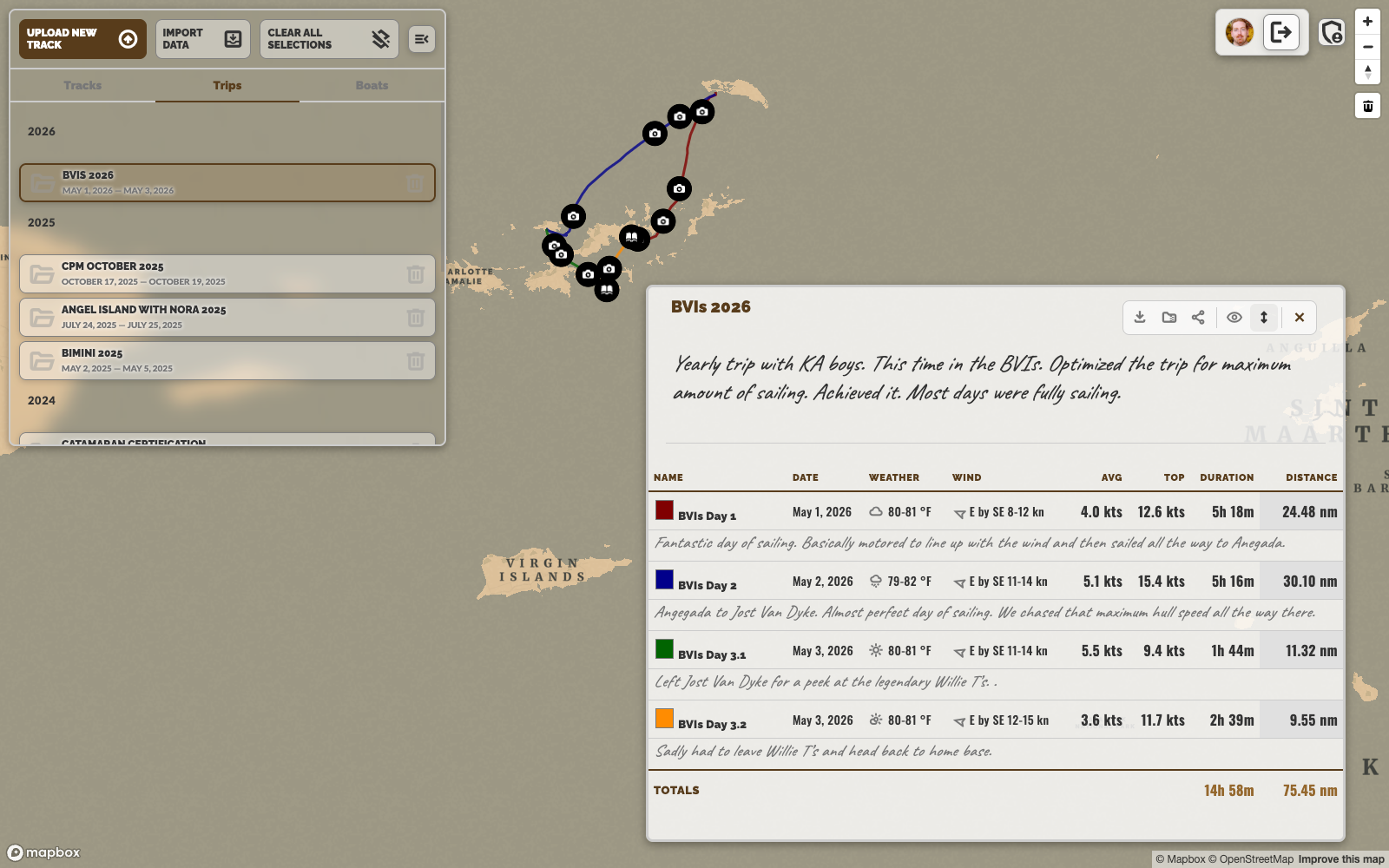Select the BVIs Day 3.2 track name
This screenshot has width=1389, height=868.
[x=712, y=724]
